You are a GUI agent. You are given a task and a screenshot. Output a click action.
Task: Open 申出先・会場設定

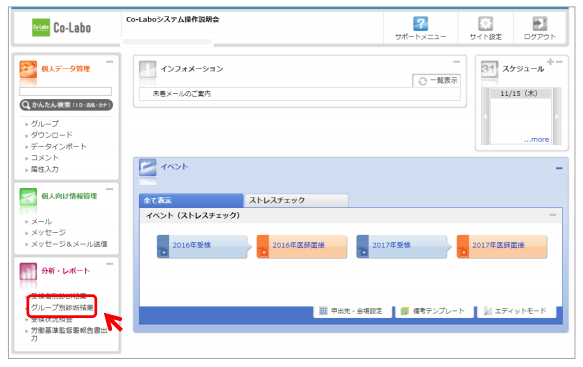tap(352, 311)
